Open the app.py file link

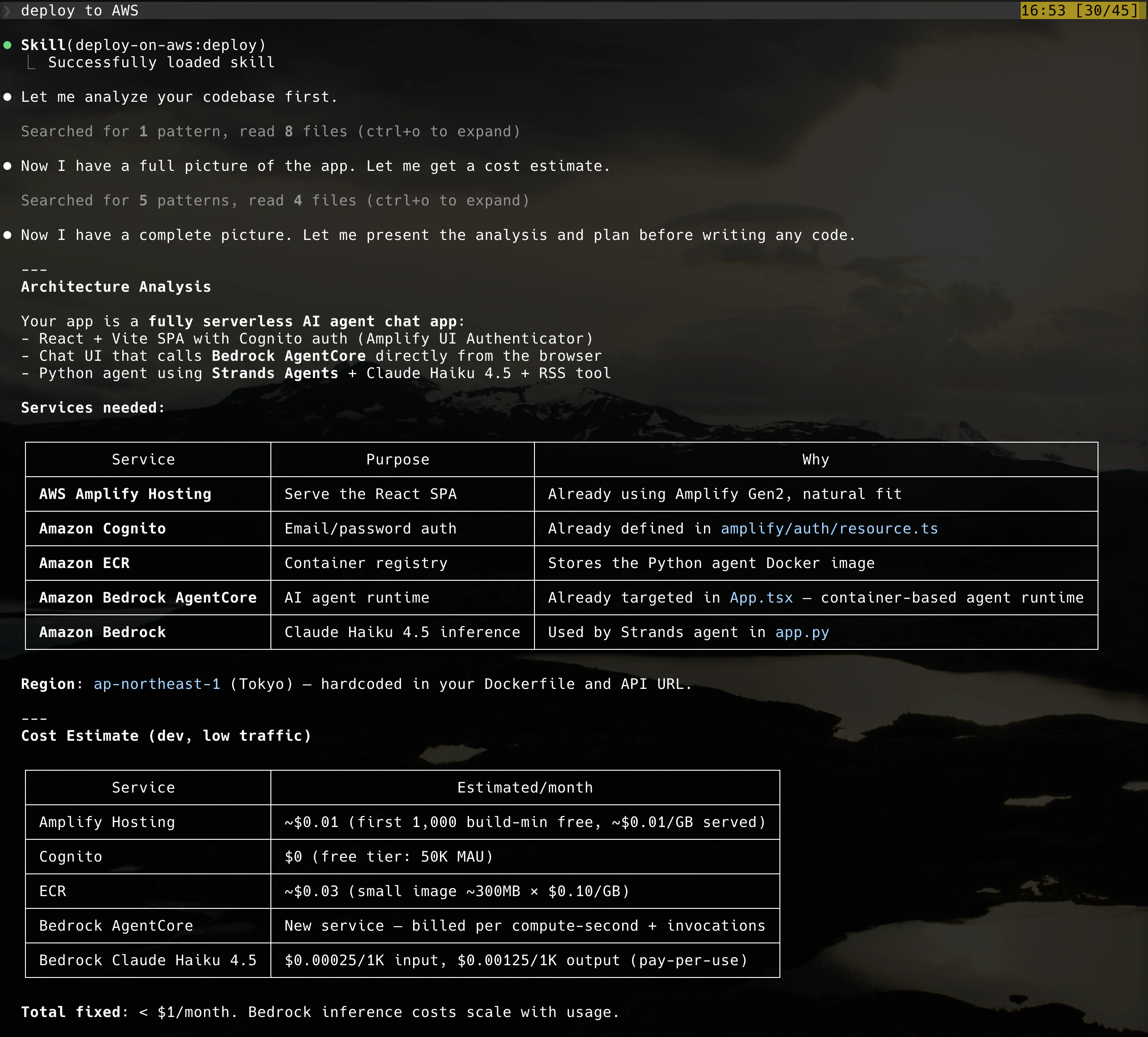802,632
